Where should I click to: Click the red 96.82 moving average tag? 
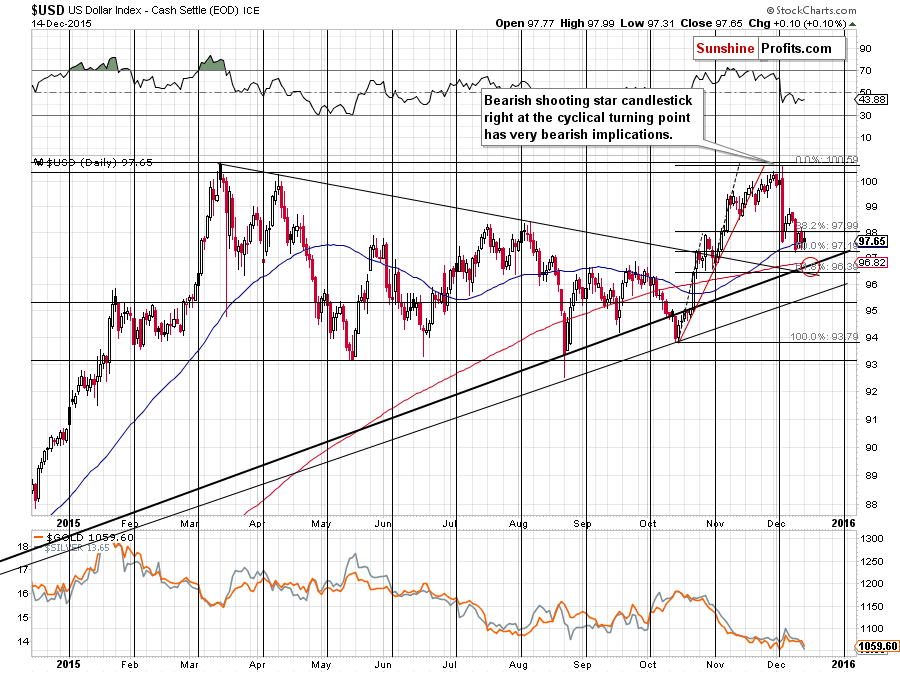[872, 262]
